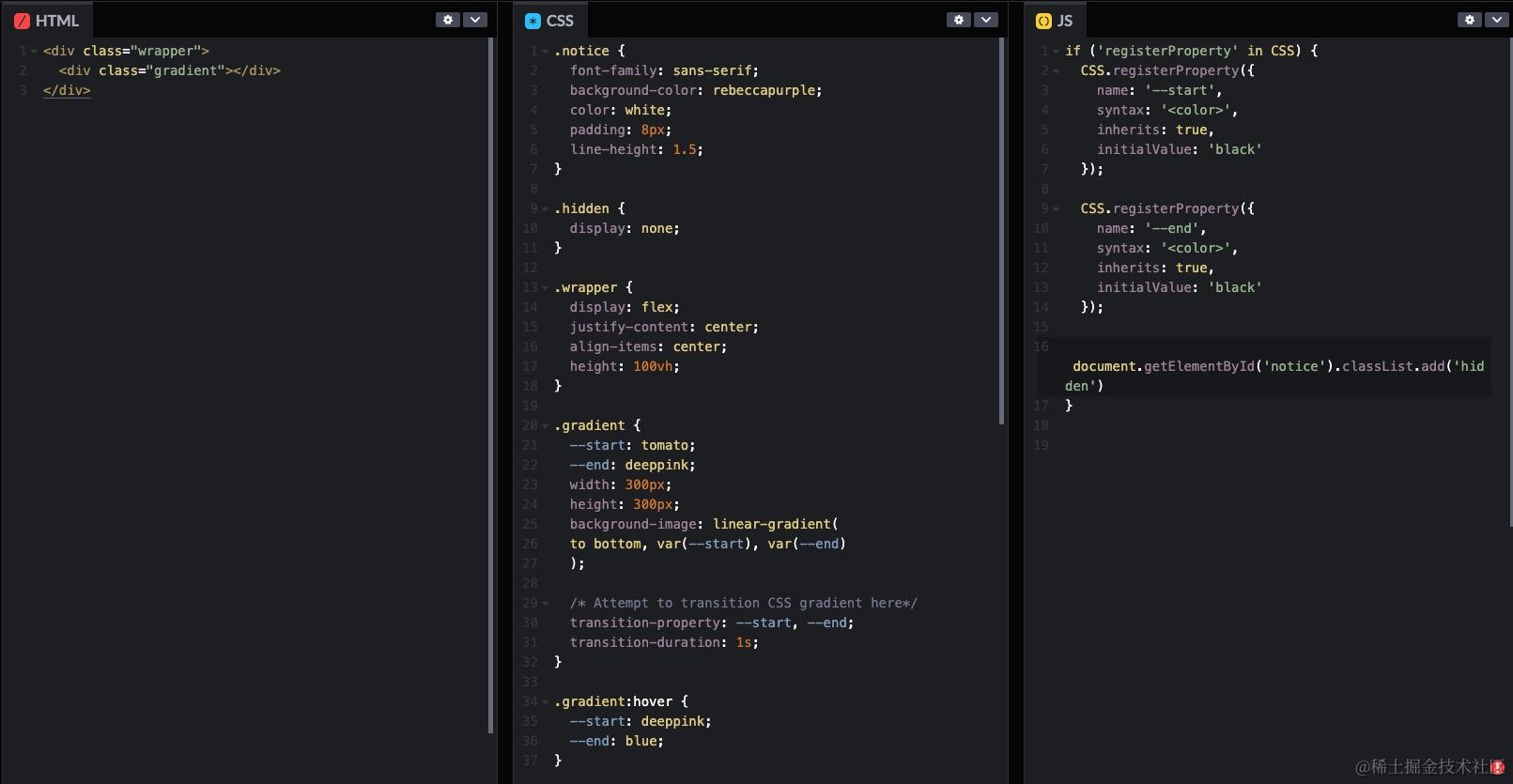This screenshot has width=1513, height=784.
Task: Click the 'Attempt to transition CSS gradient' comment
Action: point(743,603)
